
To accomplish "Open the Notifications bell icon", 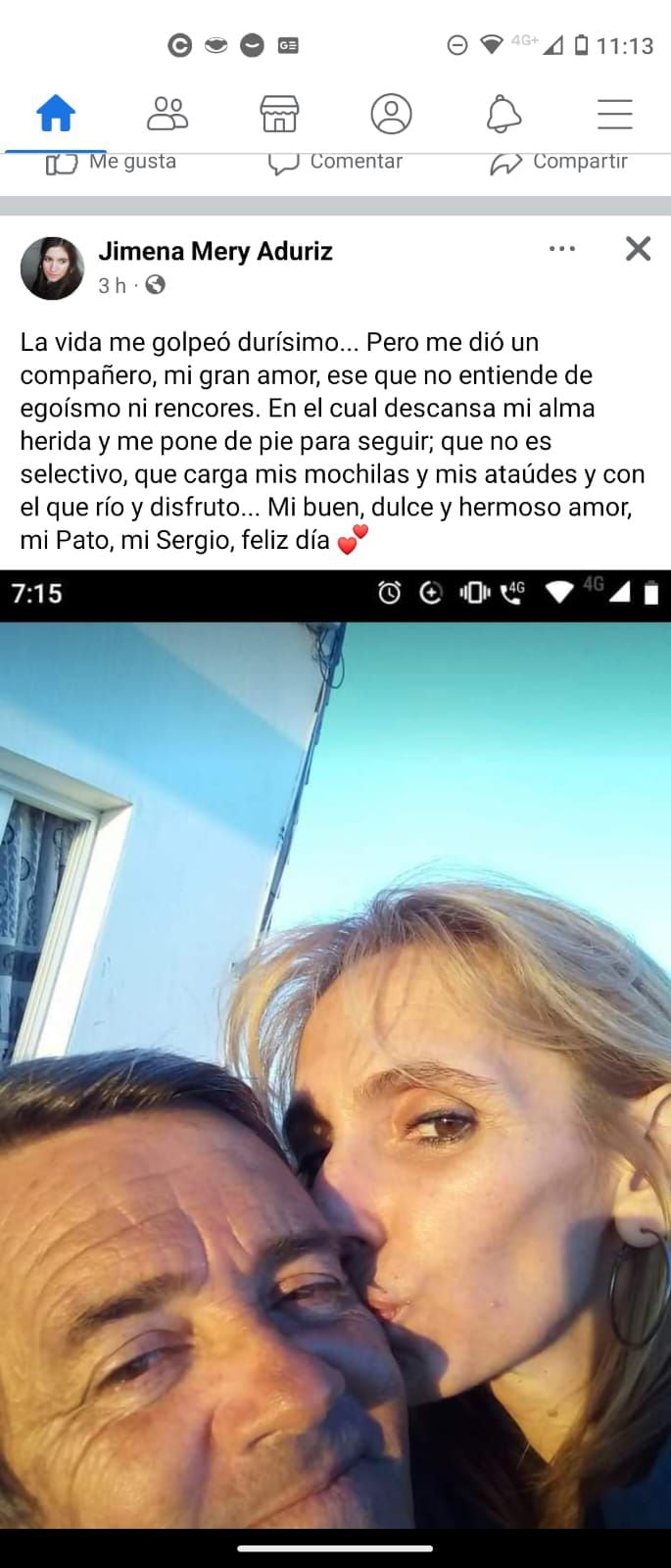I will pos(503,114).
